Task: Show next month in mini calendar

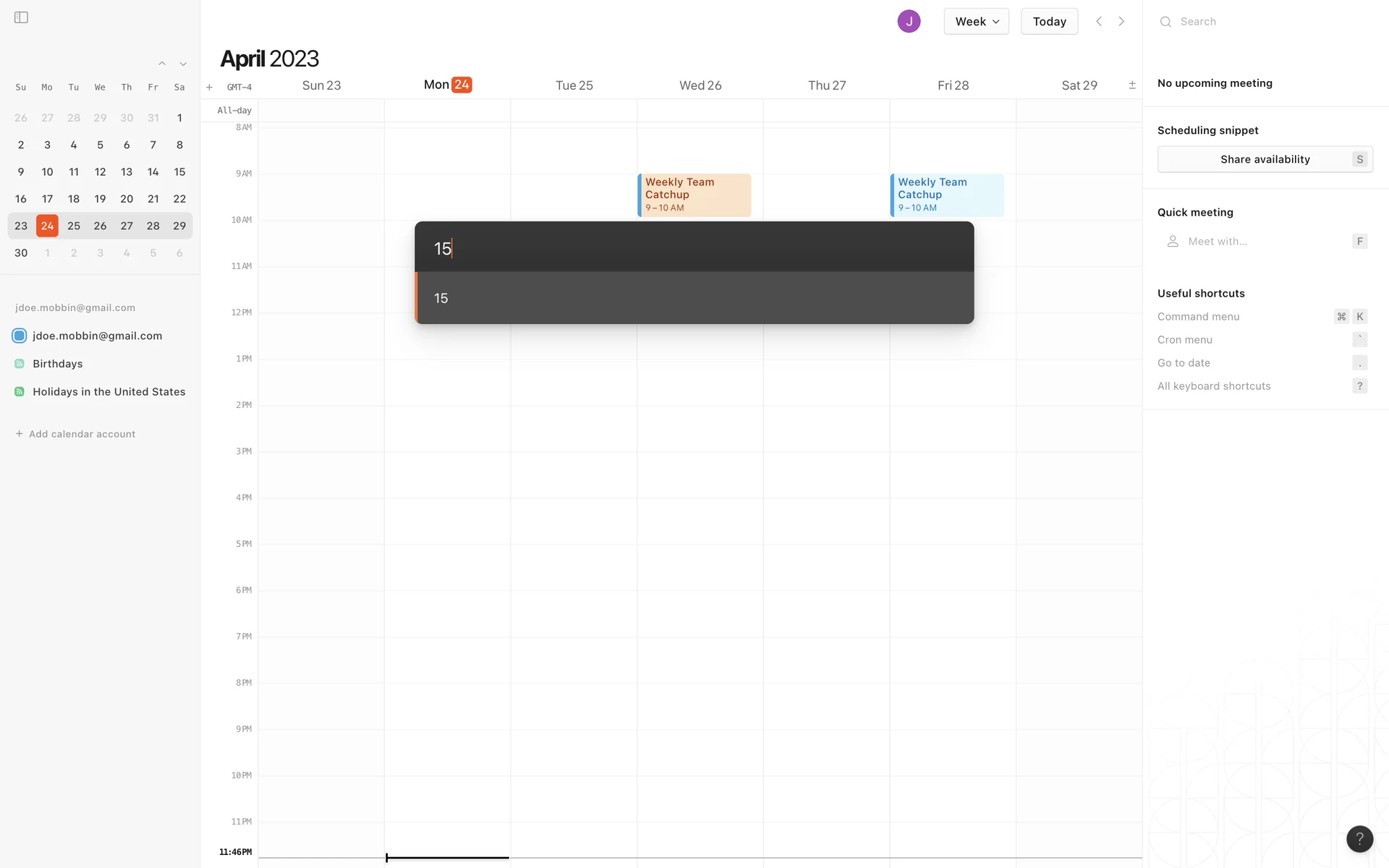Action: (x=183, y=64)
